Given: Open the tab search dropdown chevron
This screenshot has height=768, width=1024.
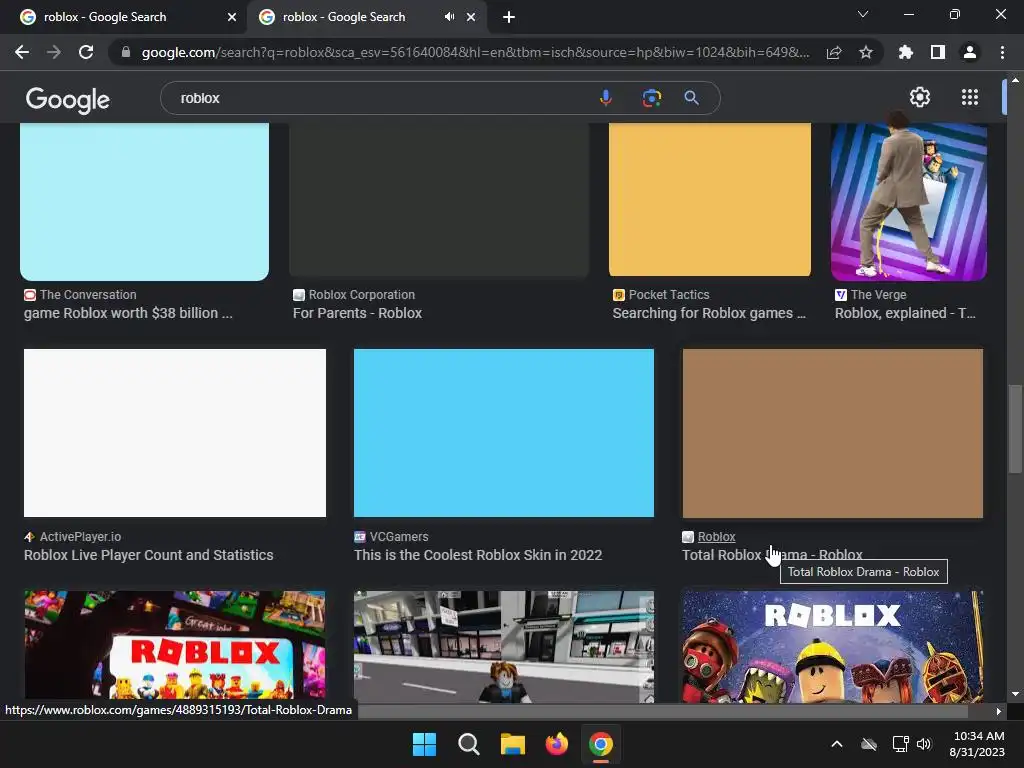Looking at the screenshot, I should click(x=863, y=14).
